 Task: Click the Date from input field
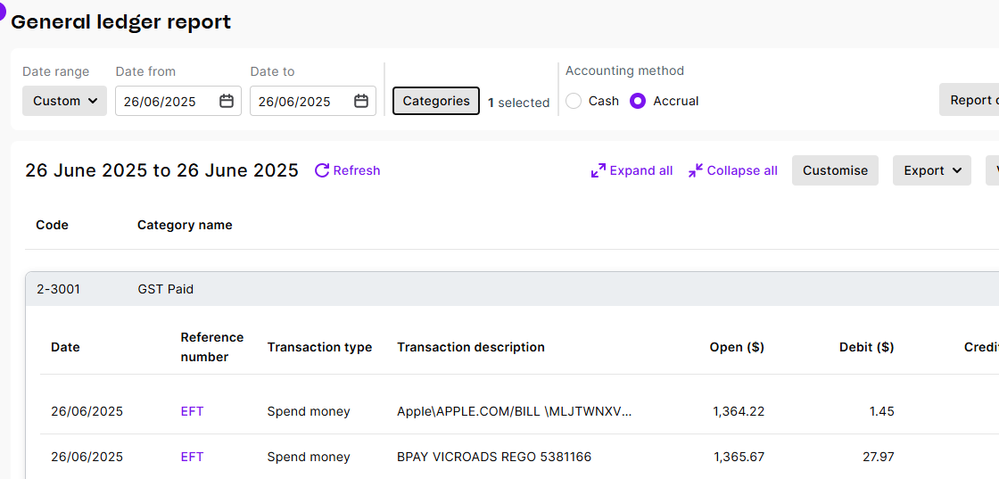point(167,101)
